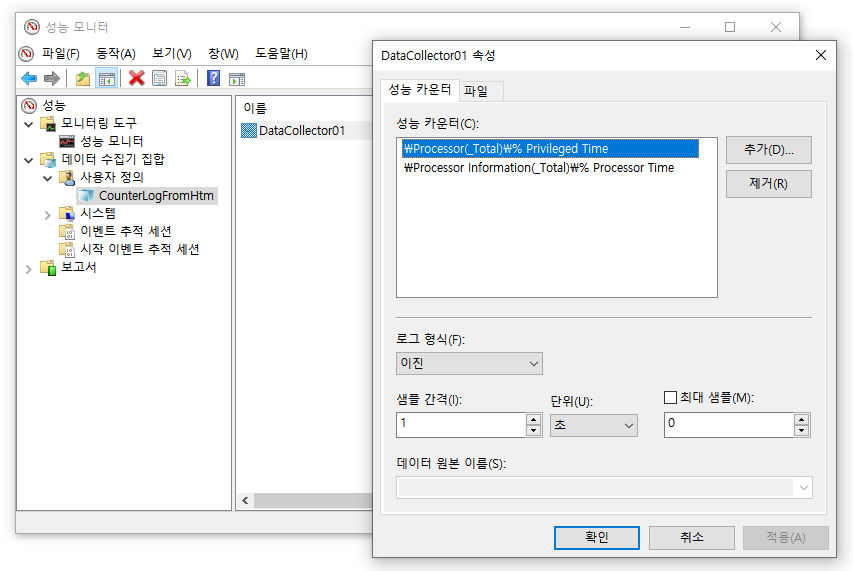Click the red Delete X icon
853x571 pixels.
tap(137, 78)
